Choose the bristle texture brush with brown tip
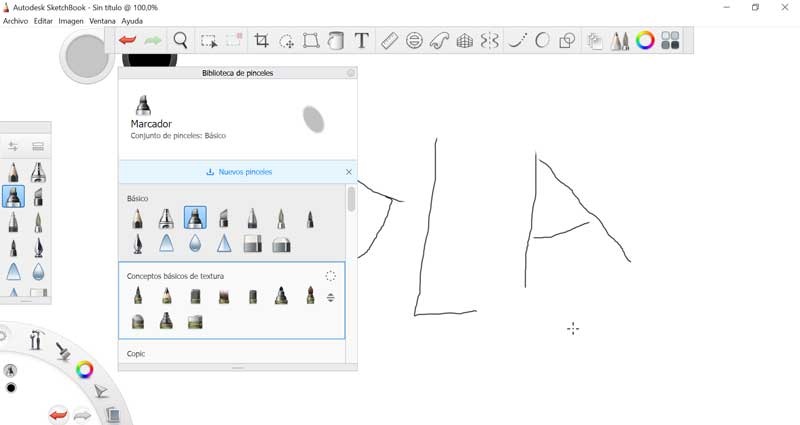 pyautogui.click(x=224, y=296)
